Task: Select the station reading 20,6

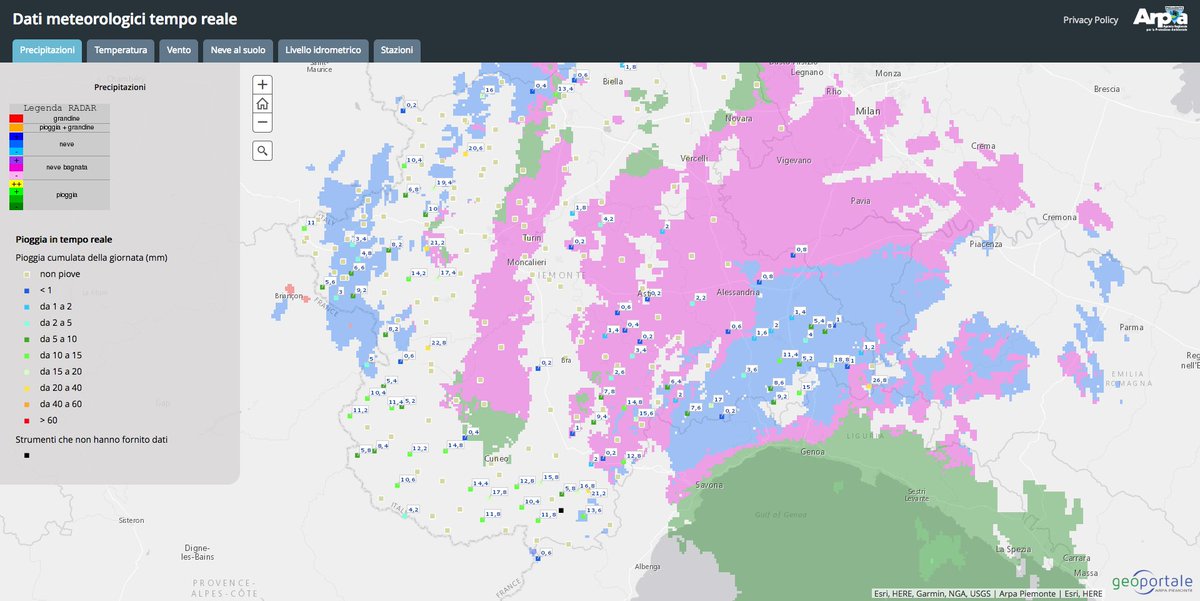Action: click(475, 148)
